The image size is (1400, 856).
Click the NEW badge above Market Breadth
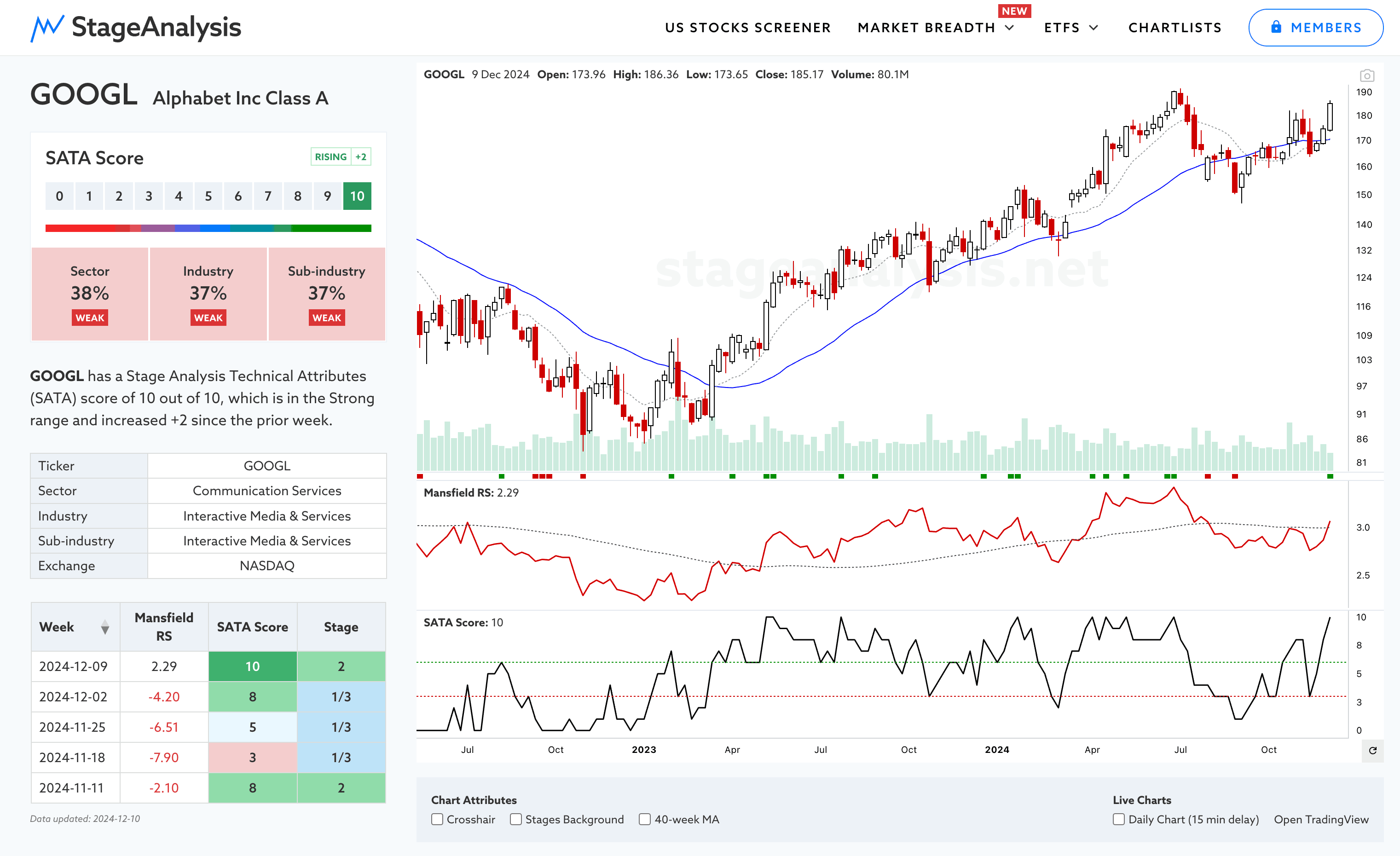point(1014,11)
